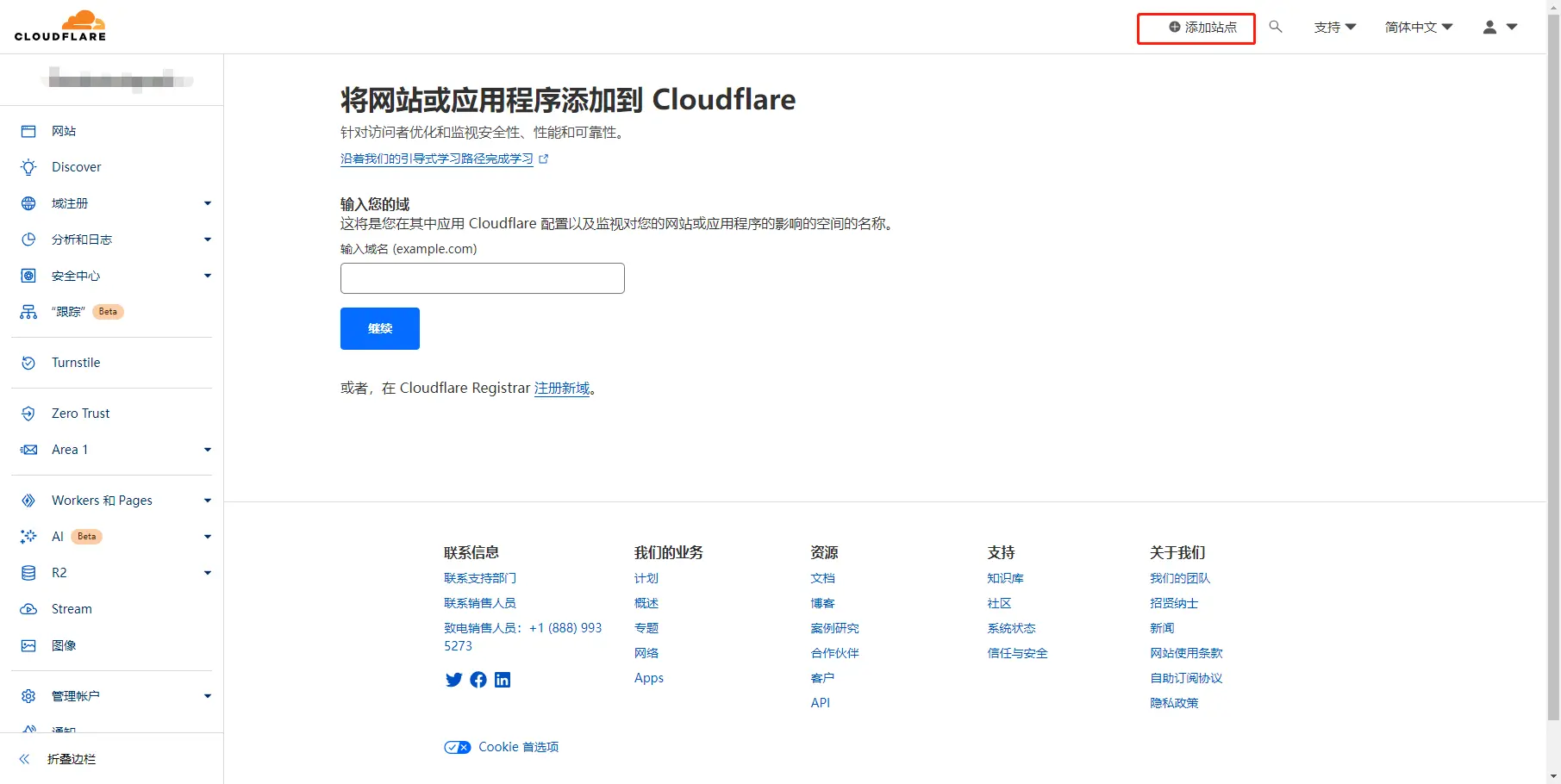Click the blue 继续 button
The image size is (1561, 784).
[380, 328]
